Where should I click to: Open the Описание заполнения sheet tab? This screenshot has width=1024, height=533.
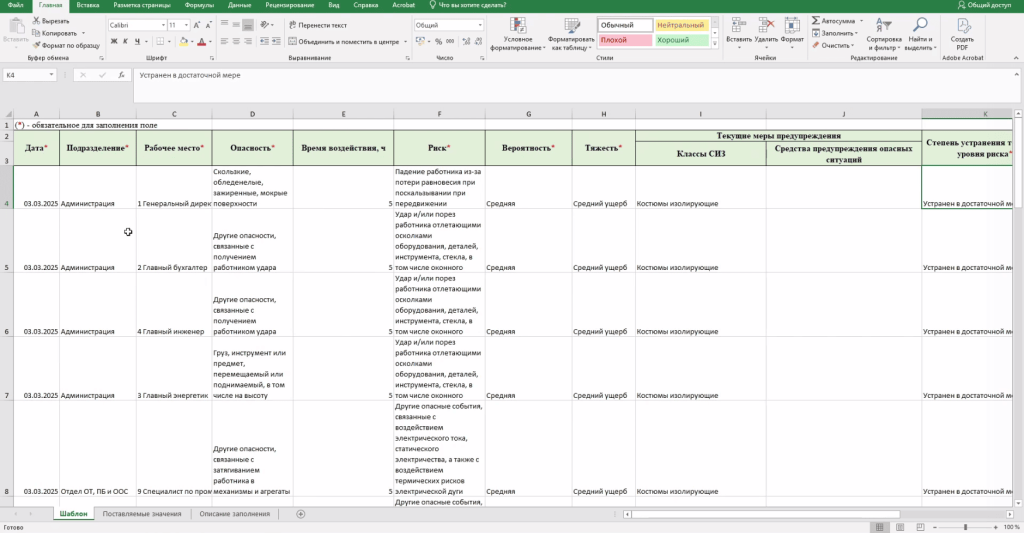[234, 514]
